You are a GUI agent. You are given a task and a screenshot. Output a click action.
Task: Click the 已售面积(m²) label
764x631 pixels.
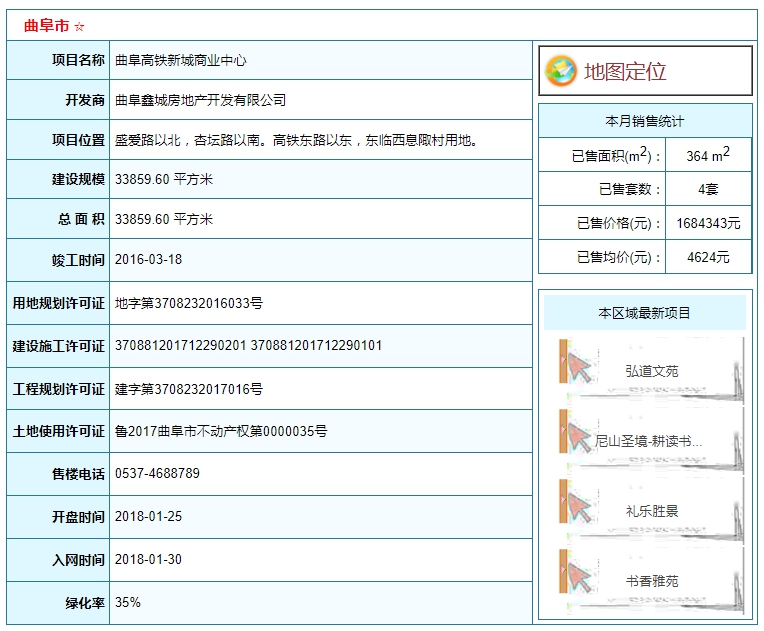pos(616,155)
